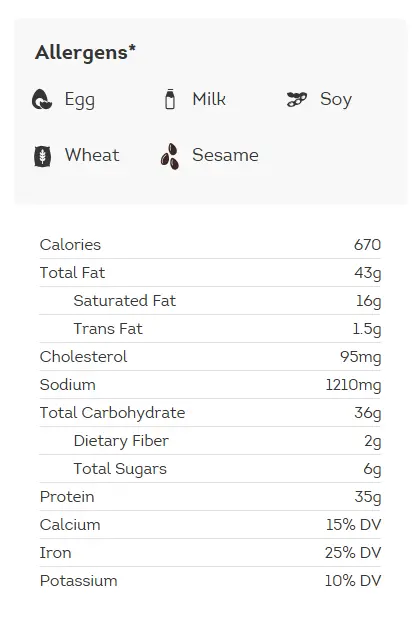Click the Saturated Fat row label
This screenshot has height=623, width=417.
(125, 301)
